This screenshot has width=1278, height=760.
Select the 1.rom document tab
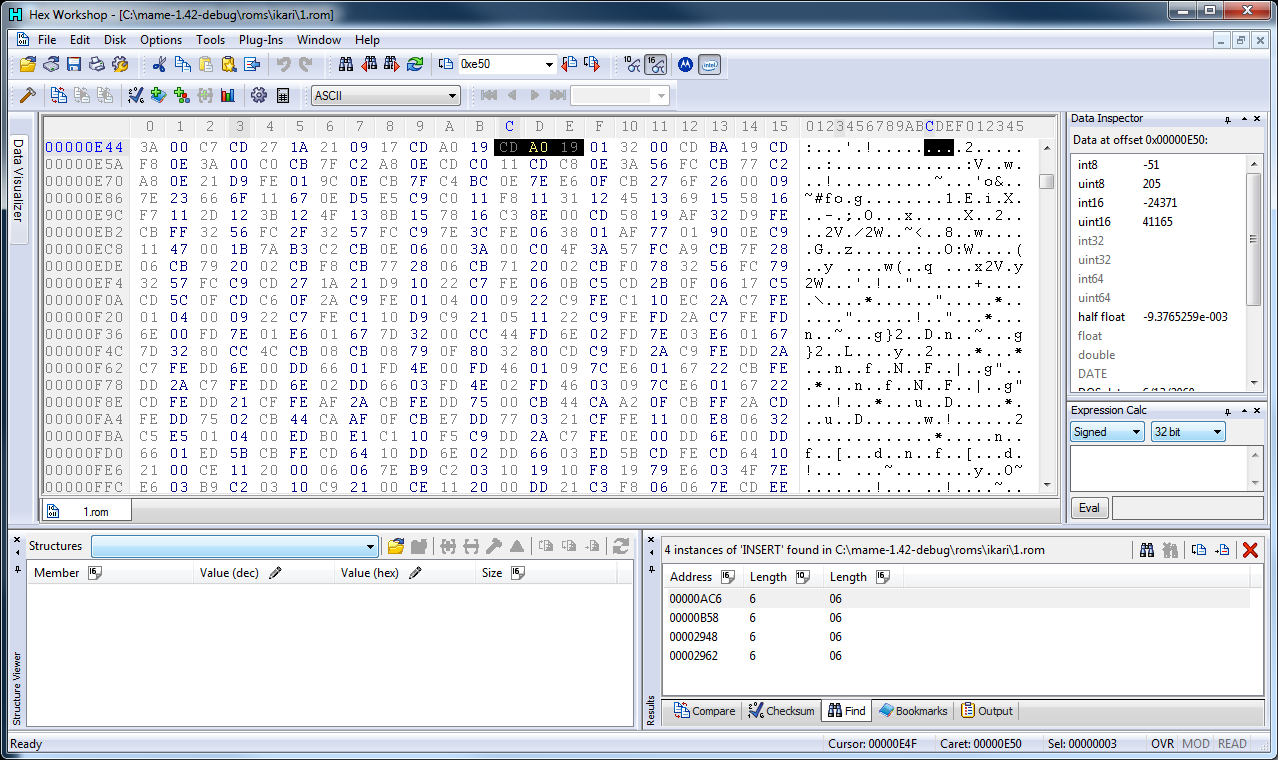pyautogui.click(x=85, y=511)
